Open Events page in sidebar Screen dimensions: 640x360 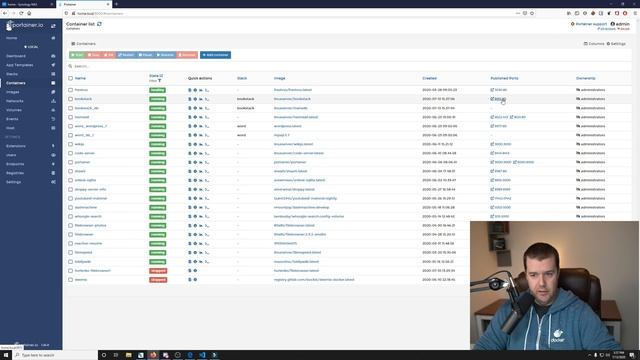click(12, 119)
